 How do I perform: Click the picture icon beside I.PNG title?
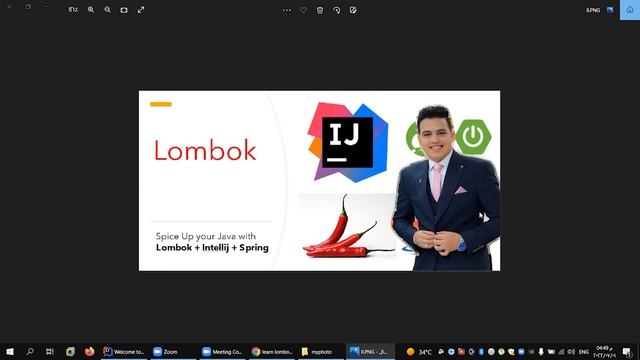(x=610, y=10)
